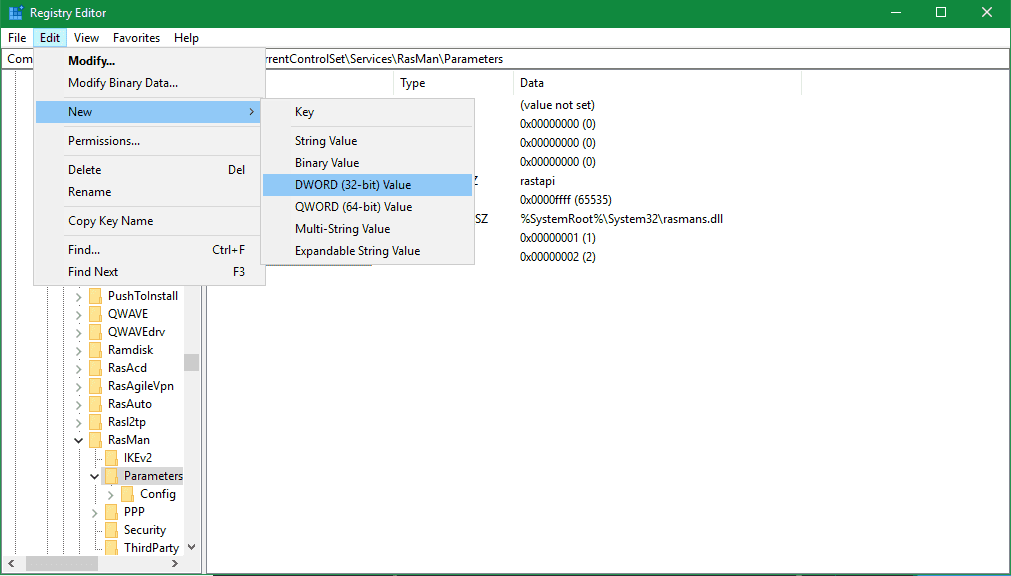1011x576 pixels.
Task: Select Permissions... in the Edit menu
Action: click(x=104, y=141)
